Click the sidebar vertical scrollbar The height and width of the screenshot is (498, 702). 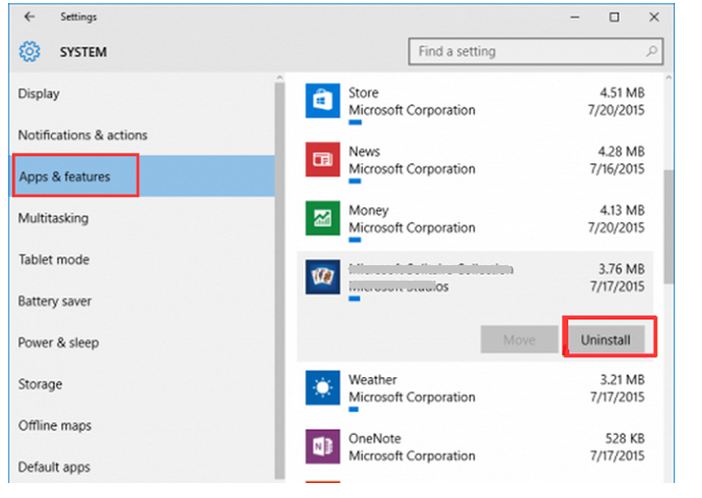click(x=280, y=281)
